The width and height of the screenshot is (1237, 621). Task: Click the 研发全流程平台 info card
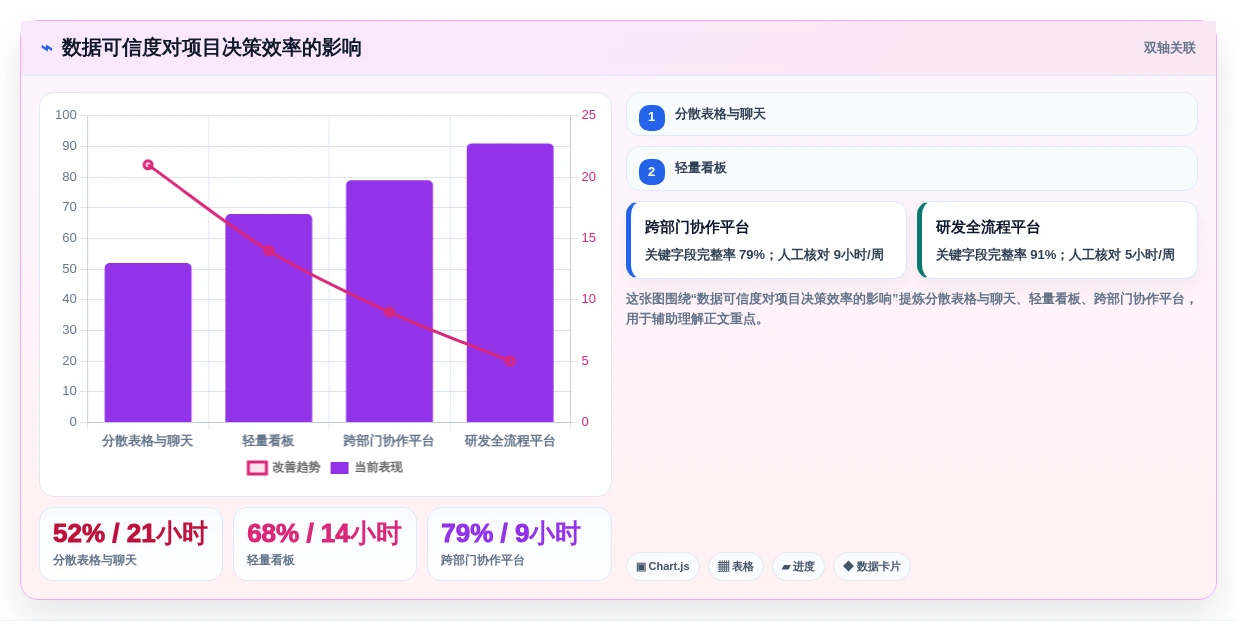pos(1057,240)
